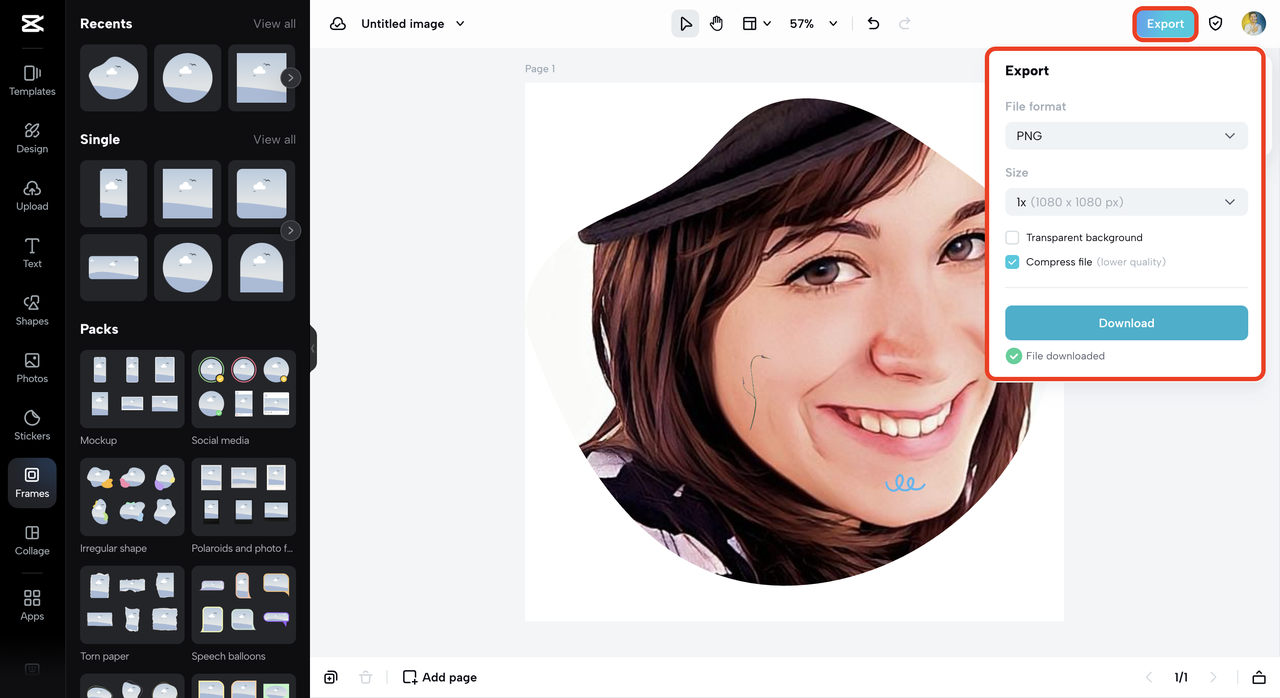Collapse the side panel with handle
The image size is (1280, 698).
313,348
